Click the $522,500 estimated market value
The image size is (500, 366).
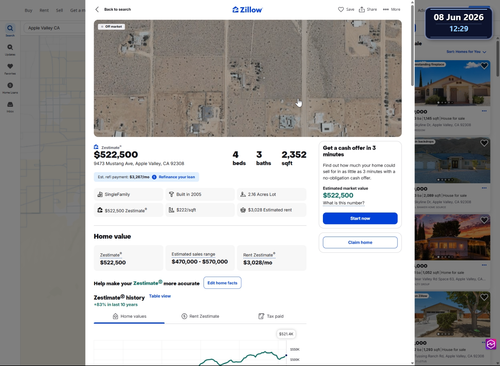pos(338,195)
